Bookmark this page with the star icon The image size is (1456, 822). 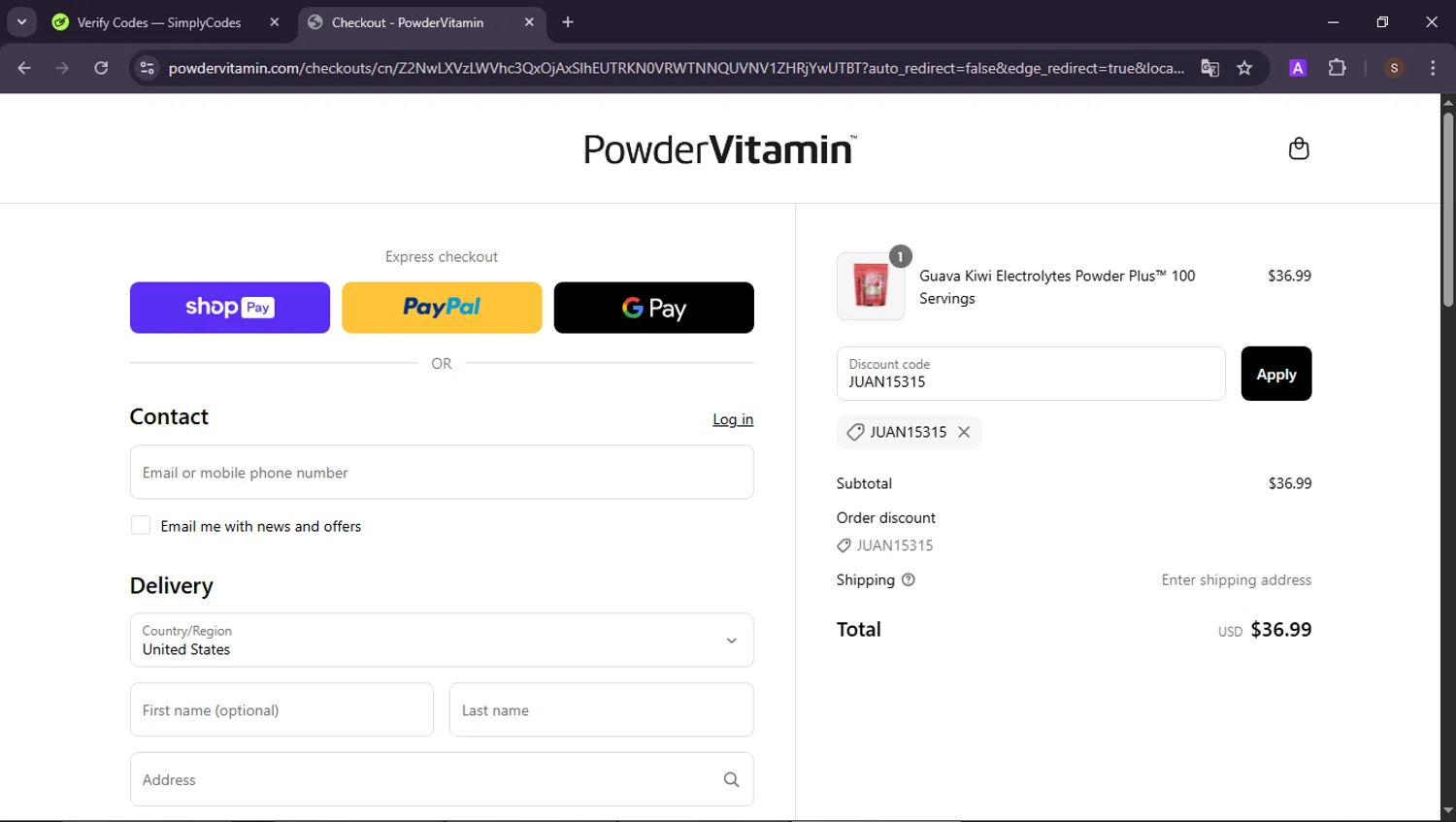coord(1244,68)
